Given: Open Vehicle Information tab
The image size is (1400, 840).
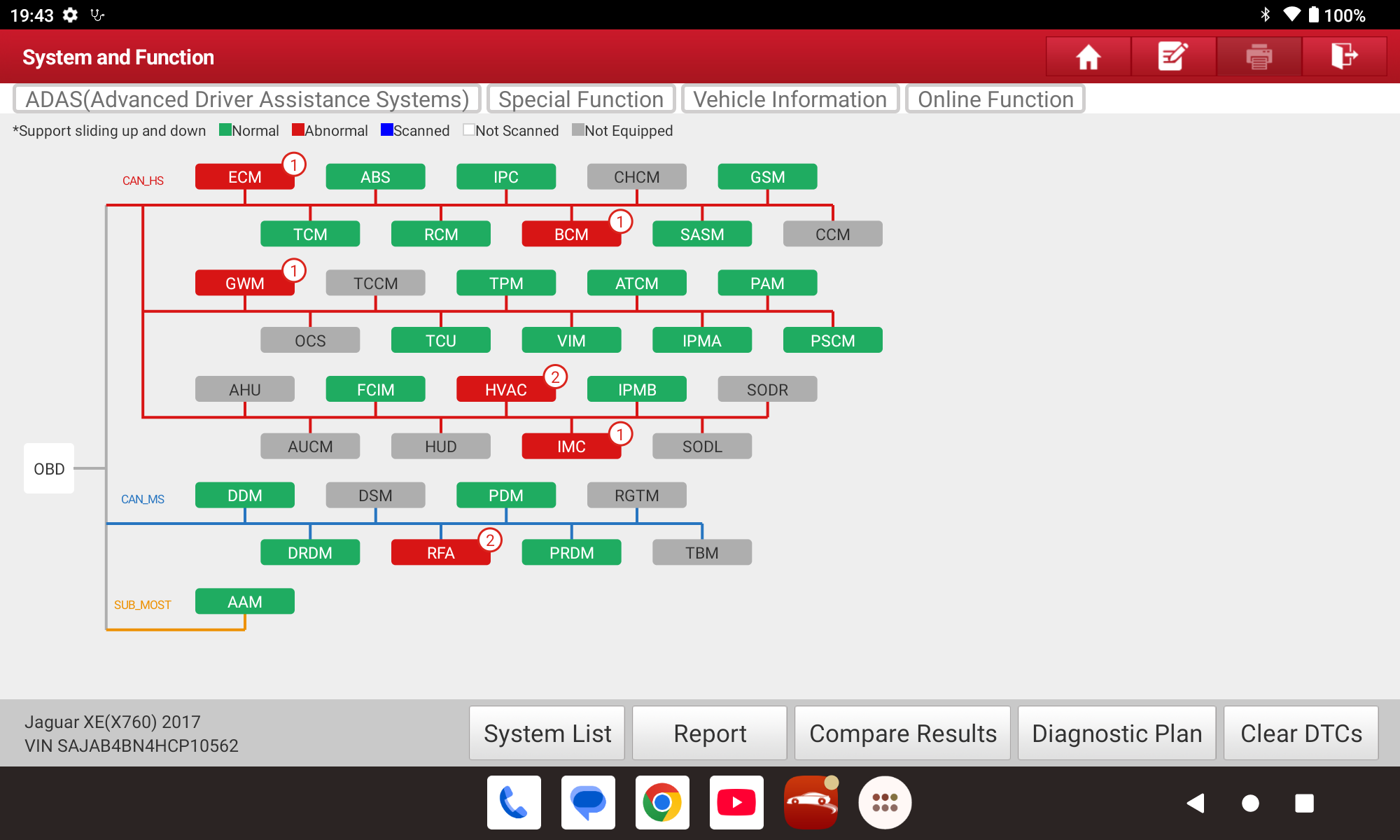Looking at the screenshot, I should 790,99.
